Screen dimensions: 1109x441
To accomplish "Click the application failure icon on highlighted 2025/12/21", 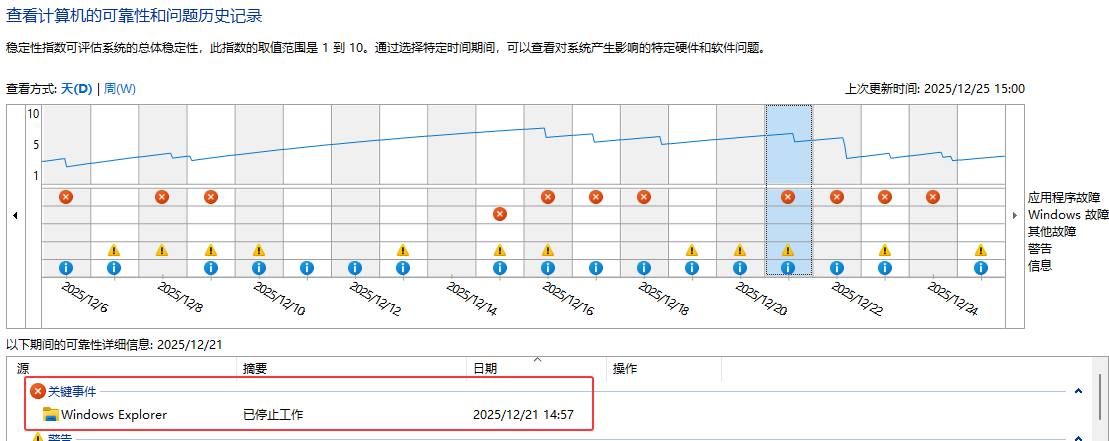I will (788, 197).
